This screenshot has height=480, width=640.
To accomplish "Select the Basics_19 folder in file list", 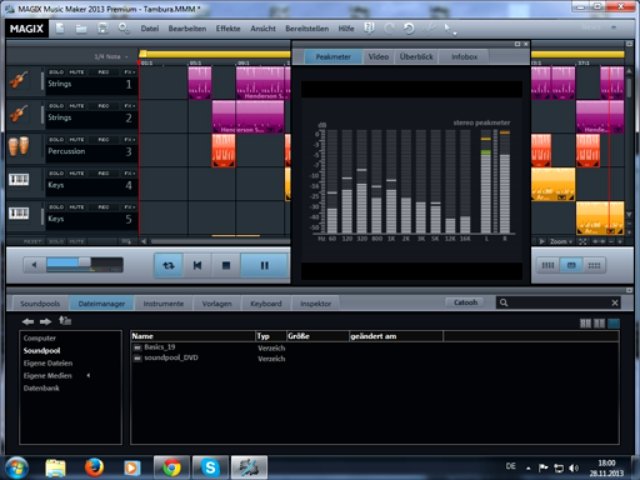I will [x=158, y=347].
